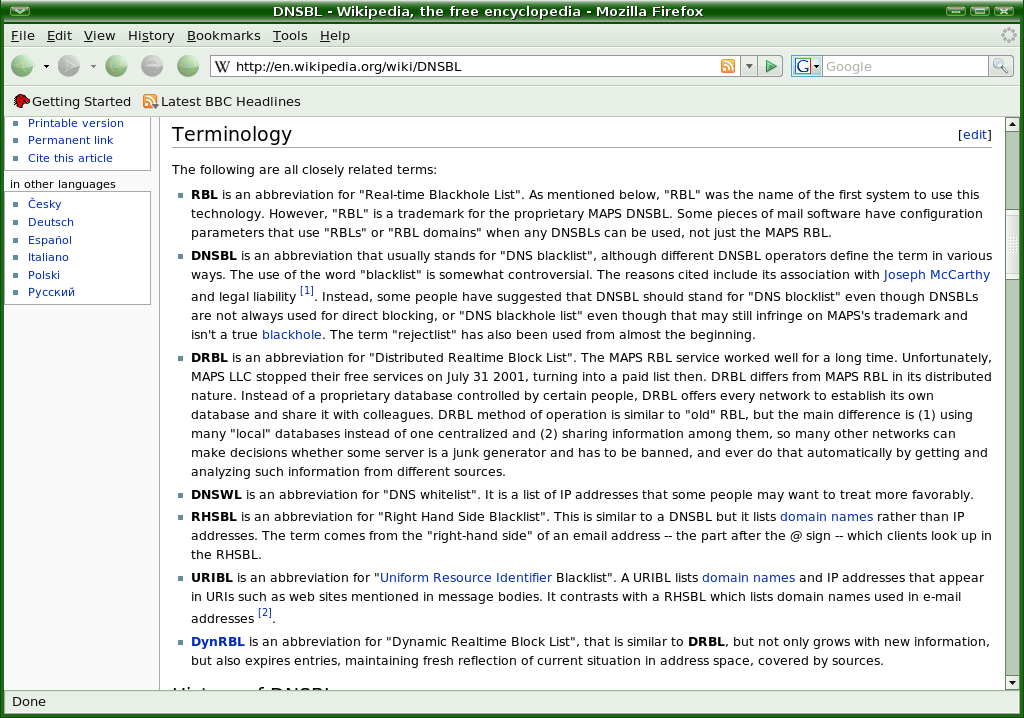
Task: Switch to the Česky language version
Action: [44, 204]
